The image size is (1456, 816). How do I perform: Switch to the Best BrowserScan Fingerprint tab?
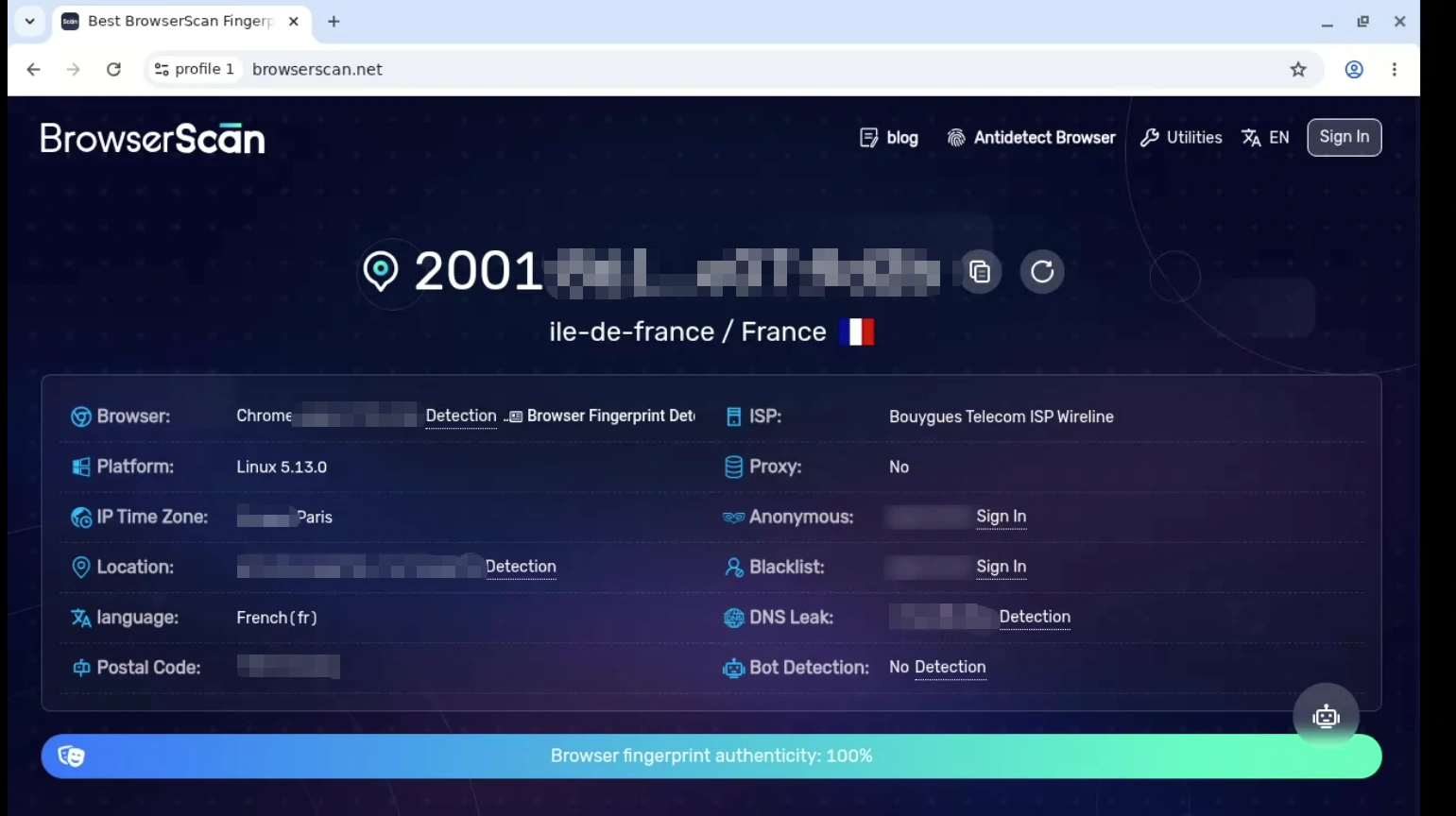click(180, 21)
